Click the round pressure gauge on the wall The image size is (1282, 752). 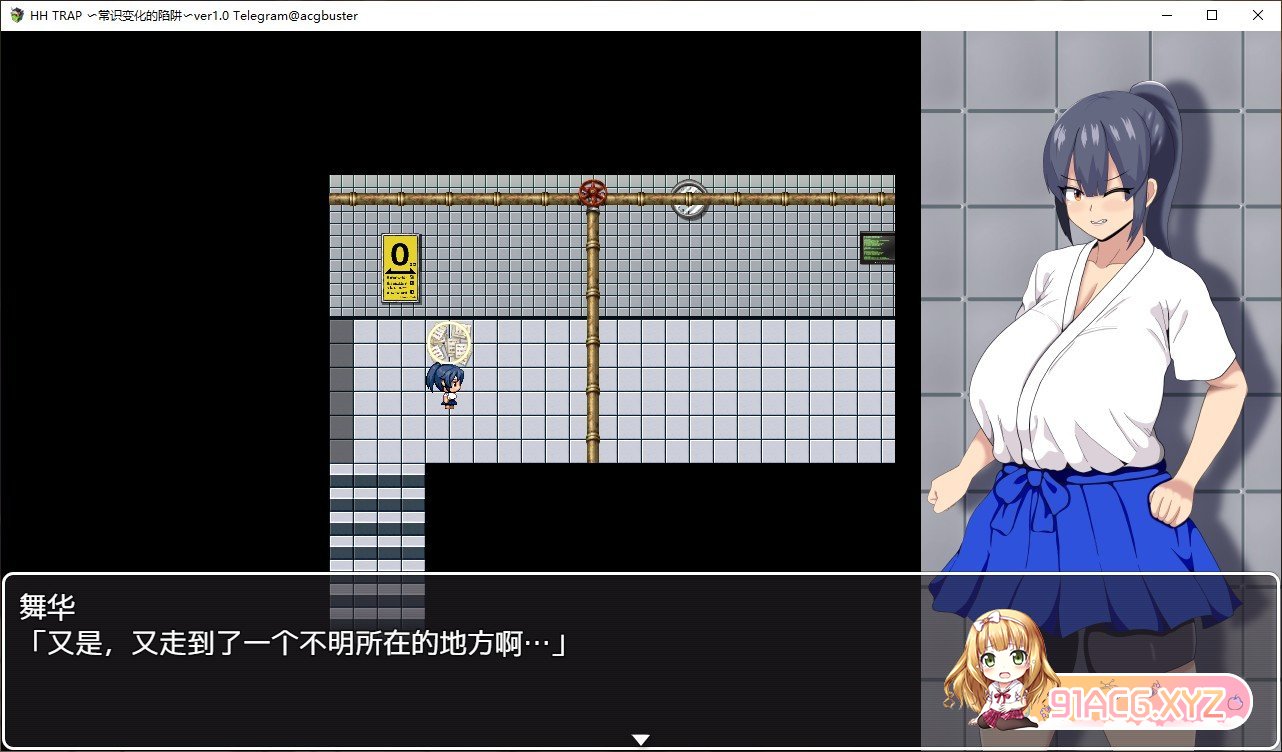click(689, 199)
